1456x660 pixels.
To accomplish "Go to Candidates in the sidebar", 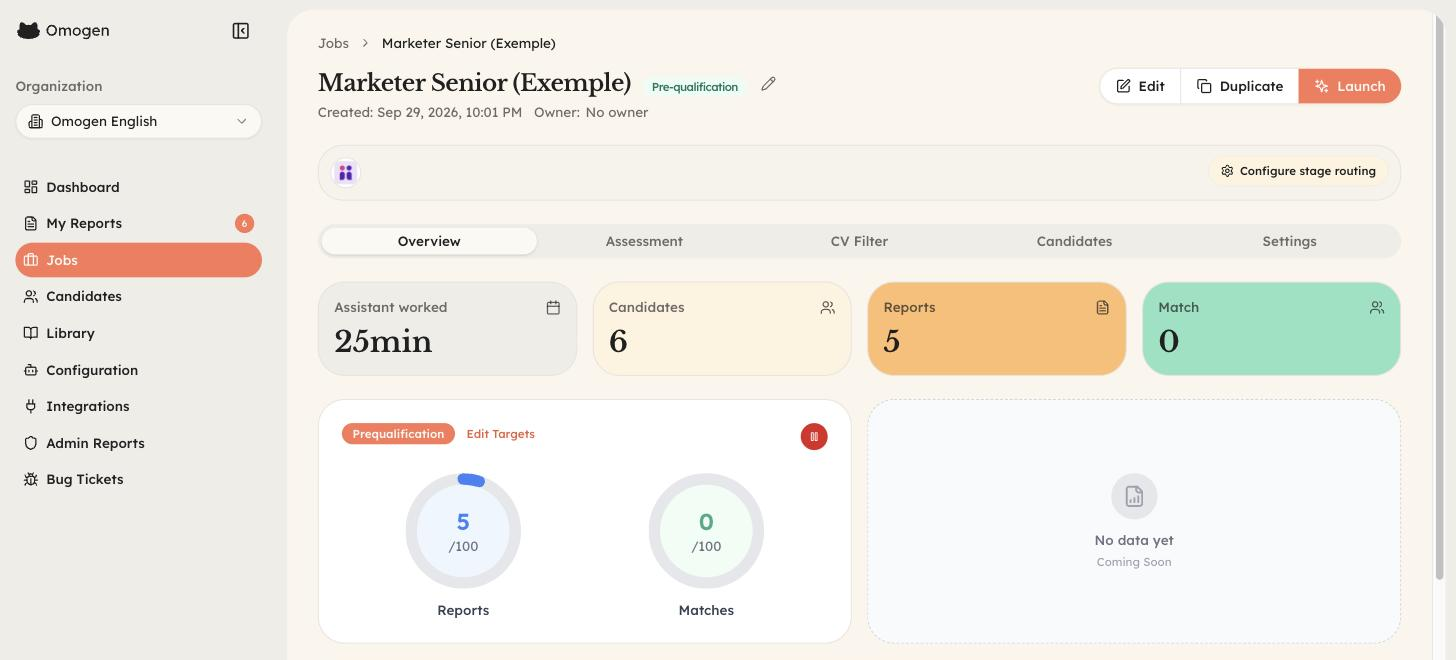I will point(138,296).
